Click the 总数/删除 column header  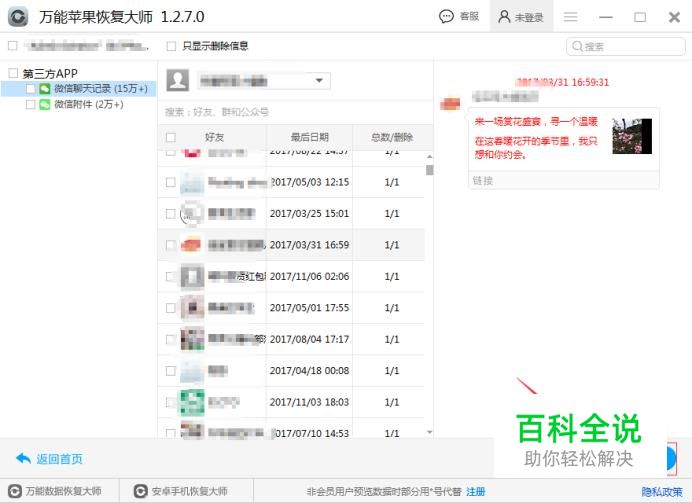tap(392, 137)
